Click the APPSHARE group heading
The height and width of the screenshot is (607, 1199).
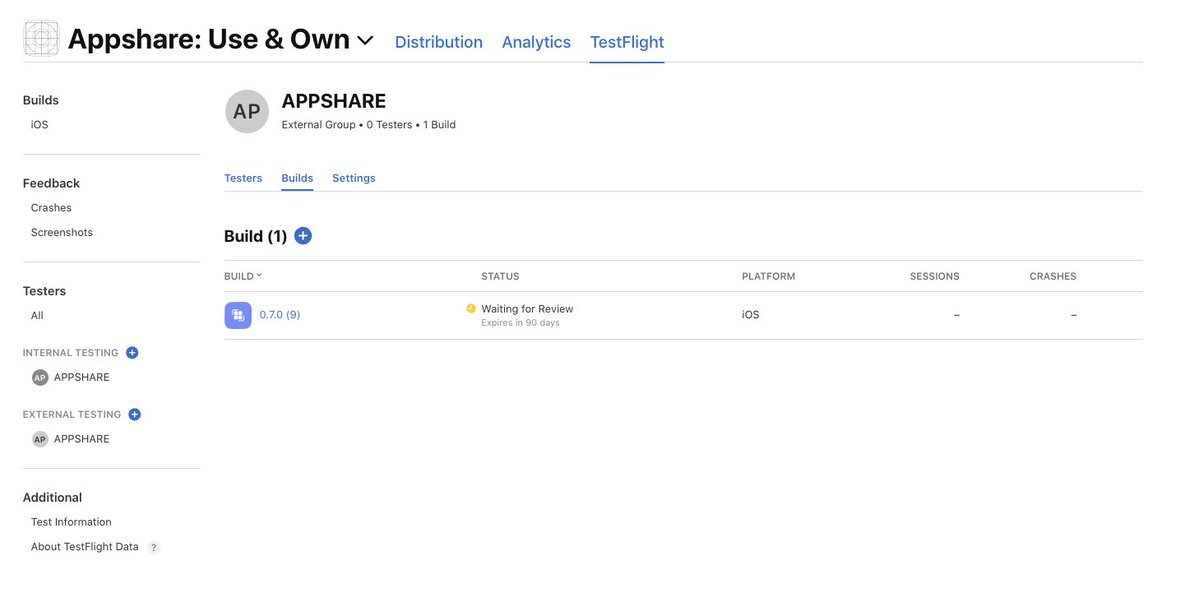pos(334,101)
